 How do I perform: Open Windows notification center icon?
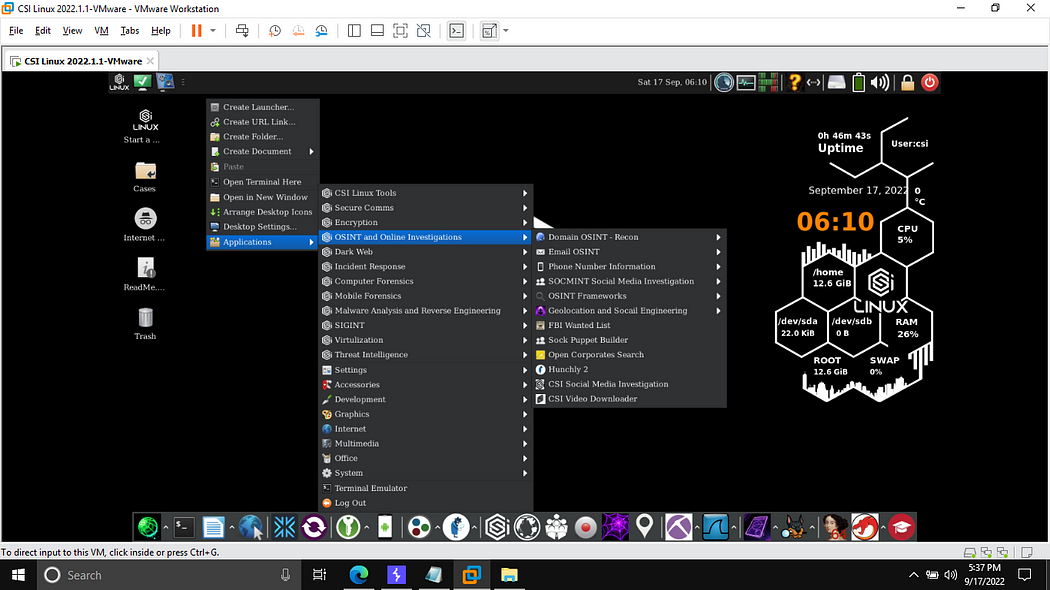click(x=1025, y=575)
